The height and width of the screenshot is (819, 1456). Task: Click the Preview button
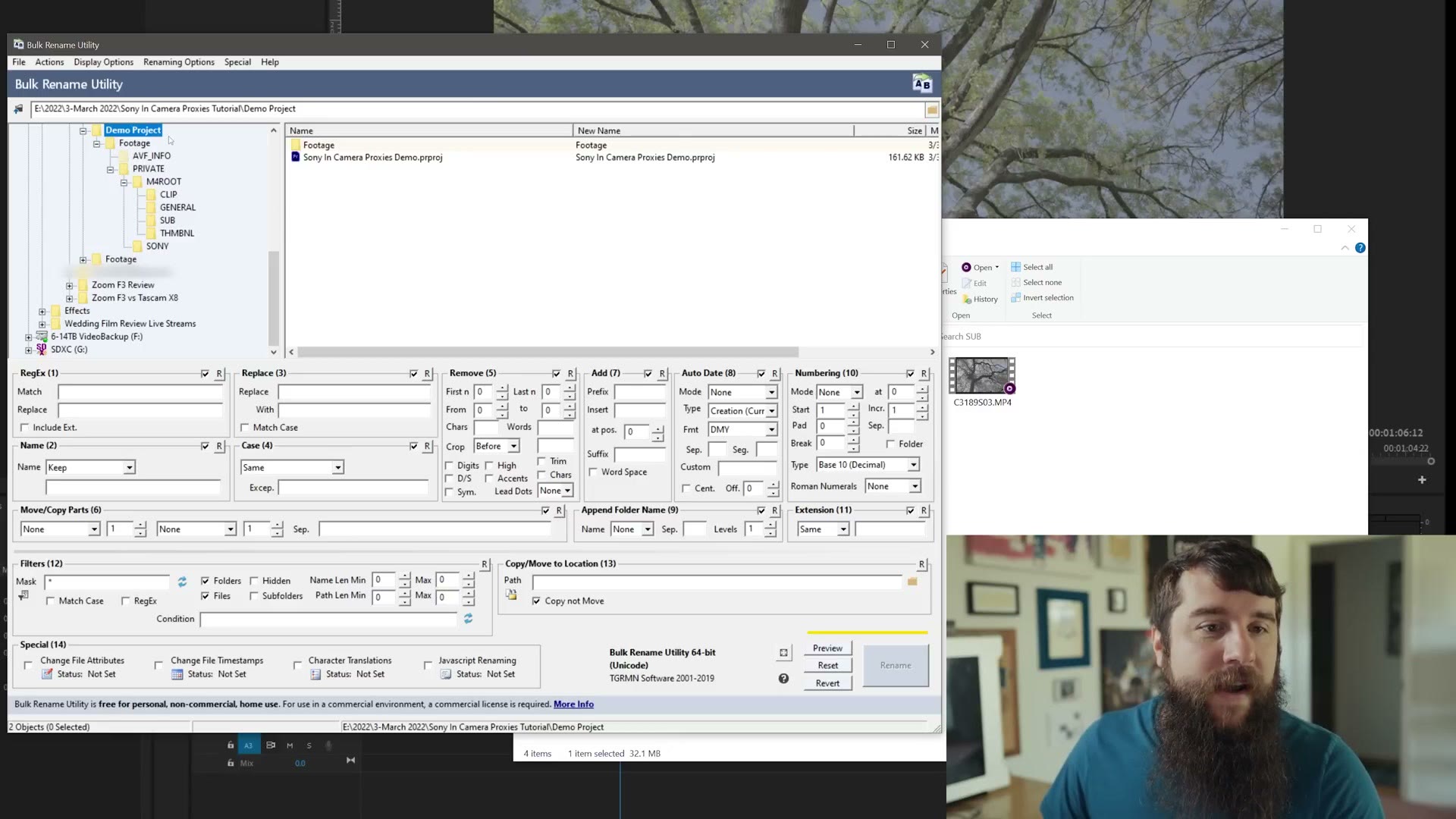click(x=827, y=648)
